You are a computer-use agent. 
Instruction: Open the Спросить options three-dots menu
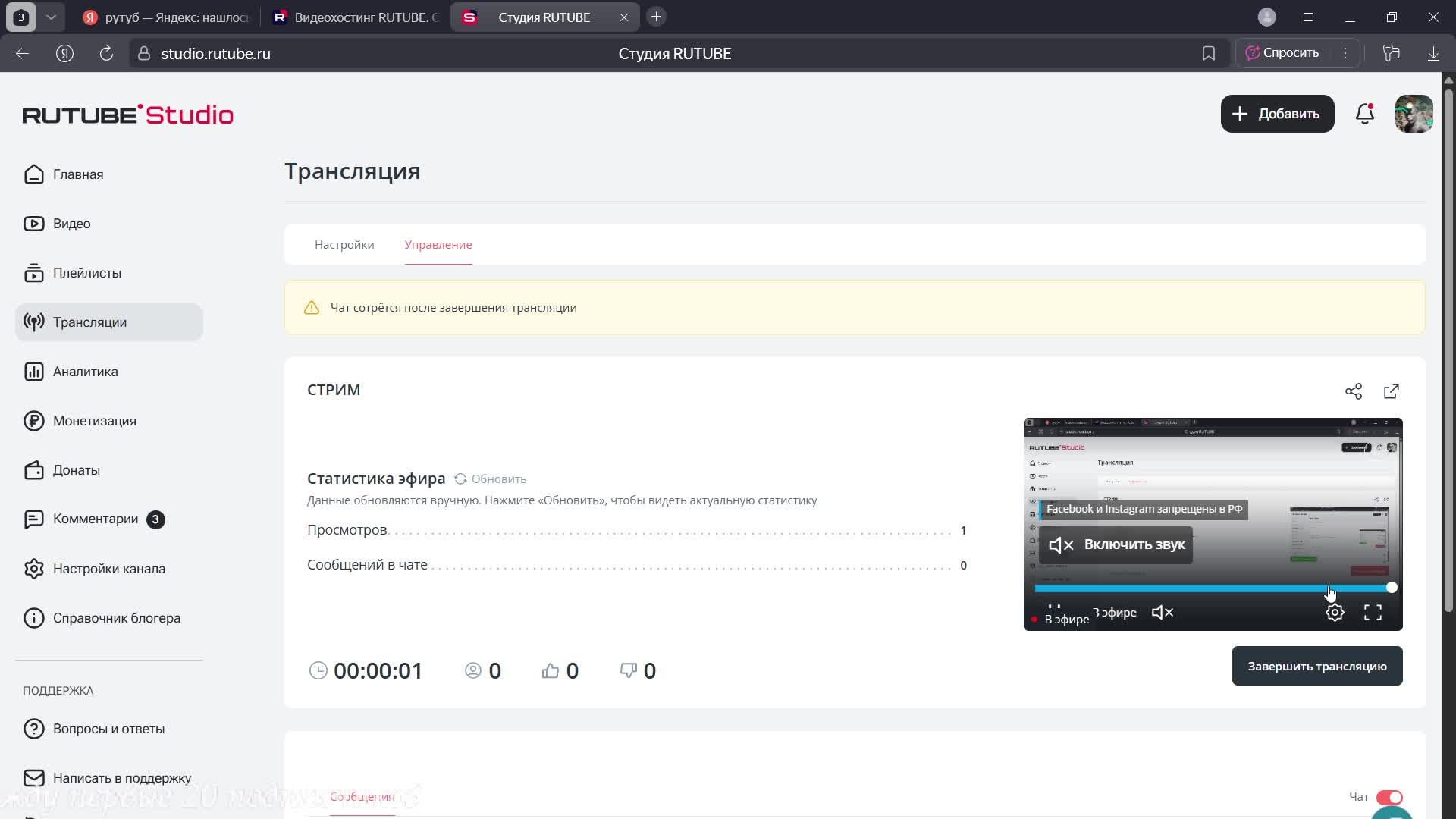point(1345,53)
